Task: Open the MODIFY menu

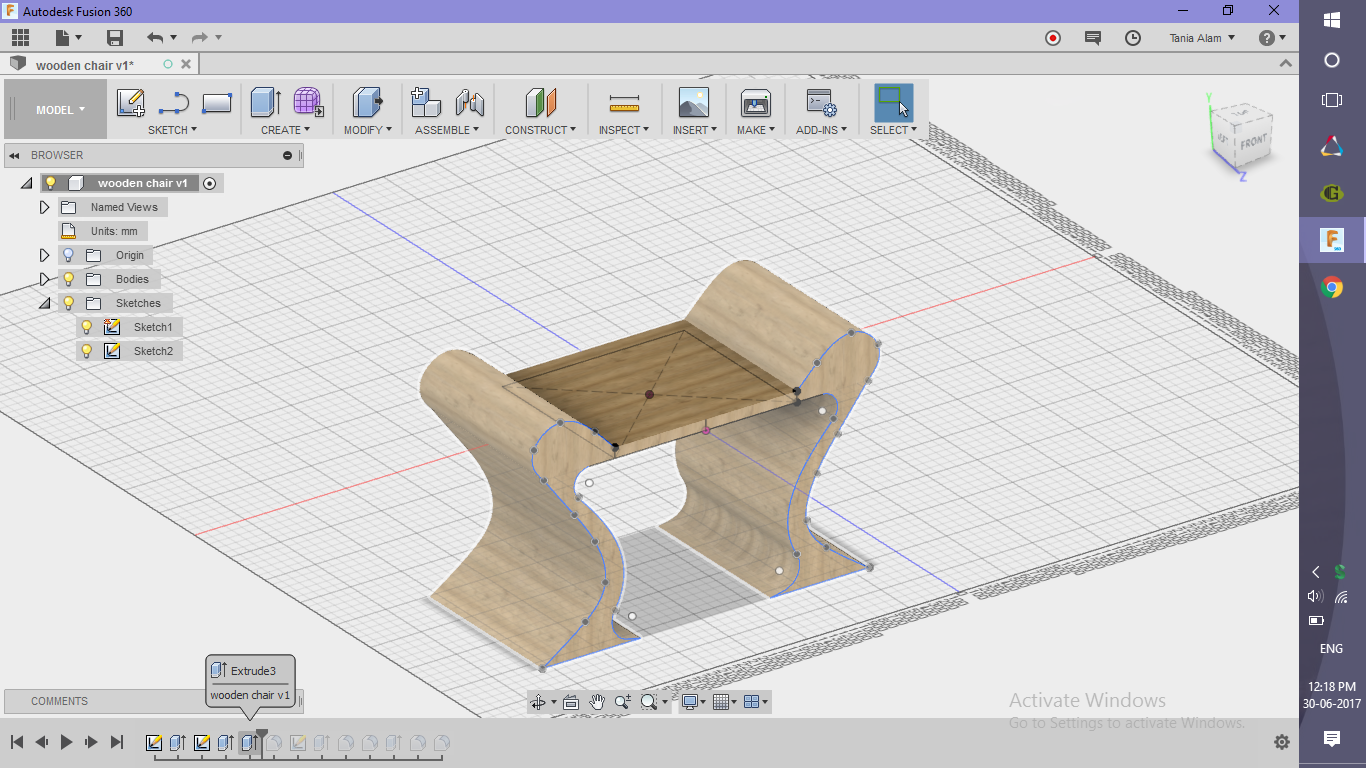Action: [368, 130]
